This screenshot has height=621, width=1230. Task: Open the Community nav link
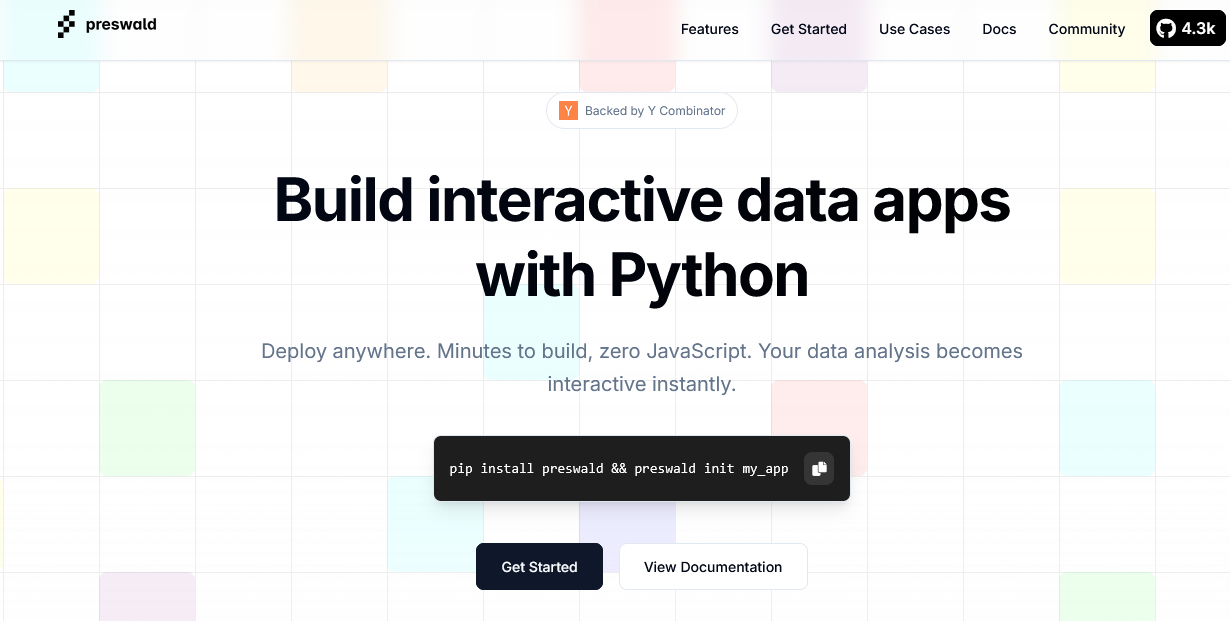pyautogui.click(x=1087, y=29)
